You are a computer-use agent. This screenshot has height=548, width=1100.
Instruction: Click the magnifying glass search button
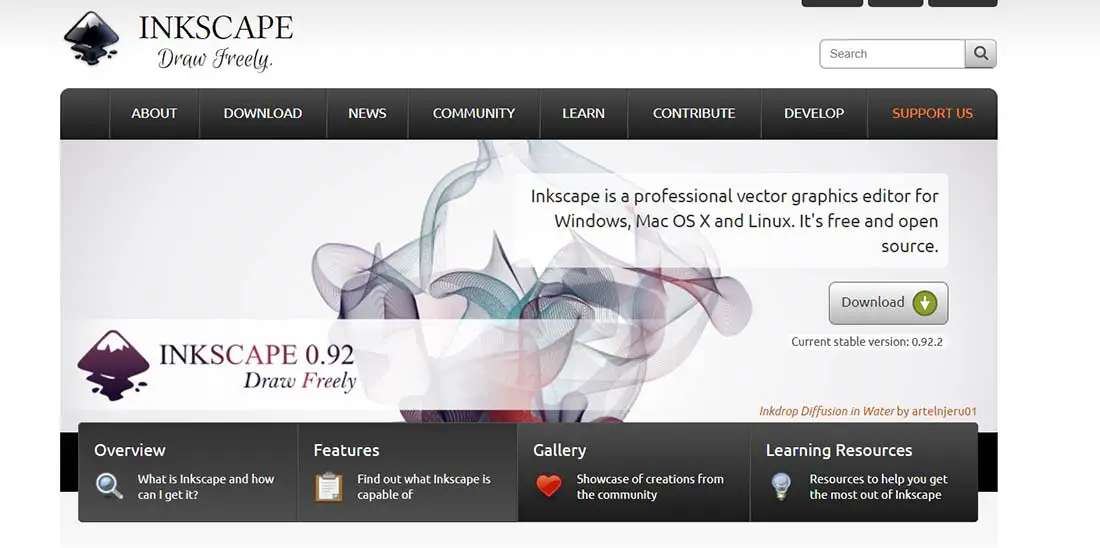[x=980, y=54]
